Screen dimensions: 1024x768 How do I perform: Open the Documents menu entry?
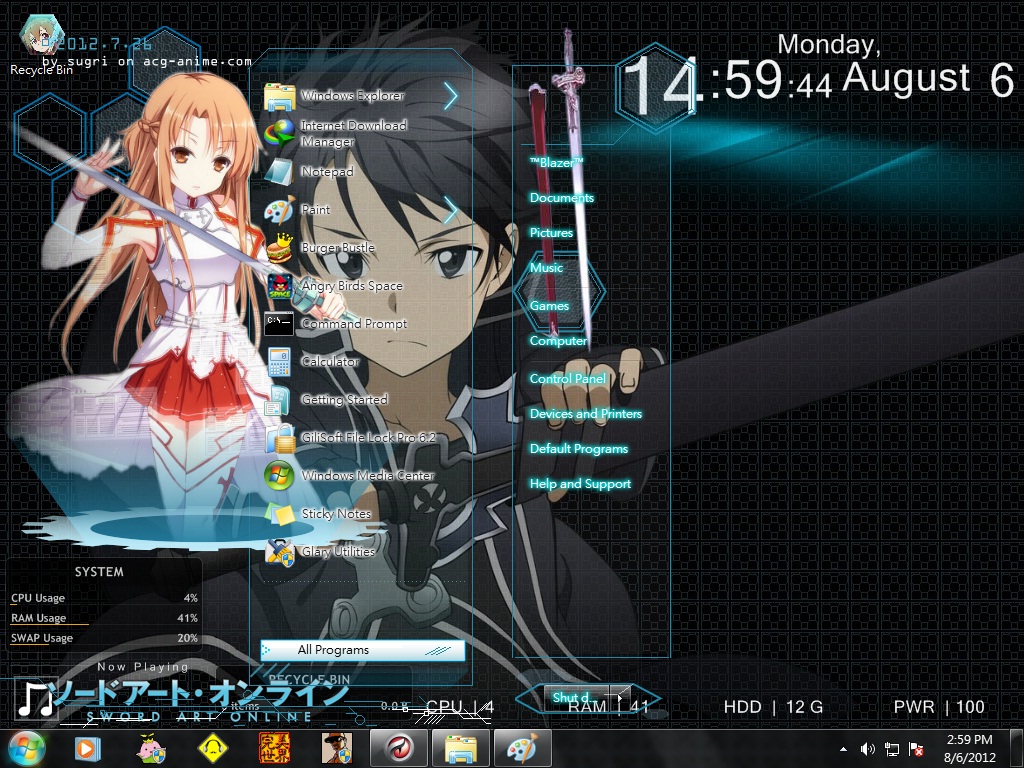(562, 199)
